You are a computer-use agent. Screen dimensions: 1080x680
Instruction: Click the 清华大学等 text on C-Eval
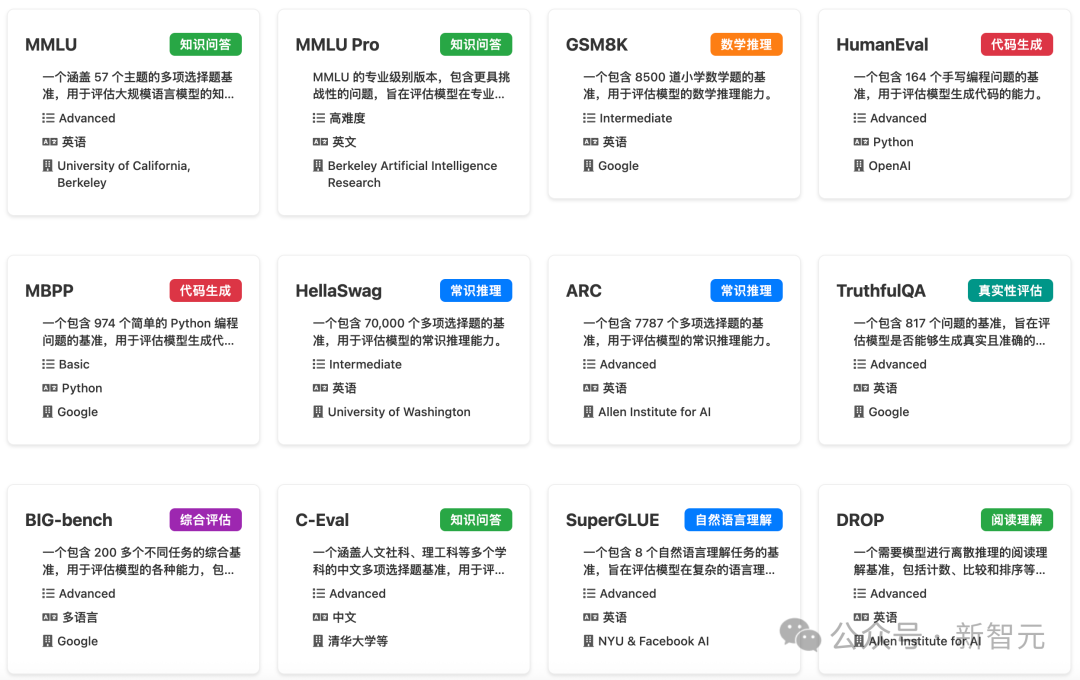pos(357,641)
